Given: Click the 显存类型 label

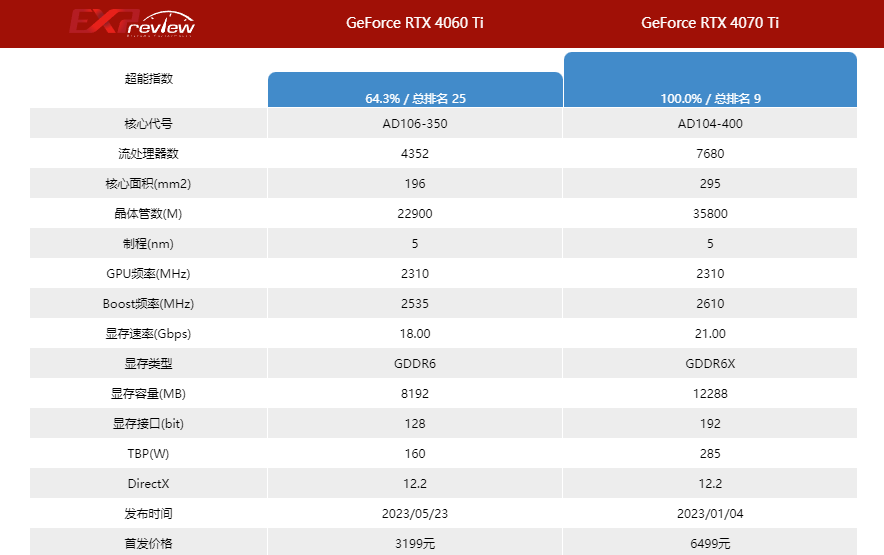Looking at the screenshot, I should [148, 364].
